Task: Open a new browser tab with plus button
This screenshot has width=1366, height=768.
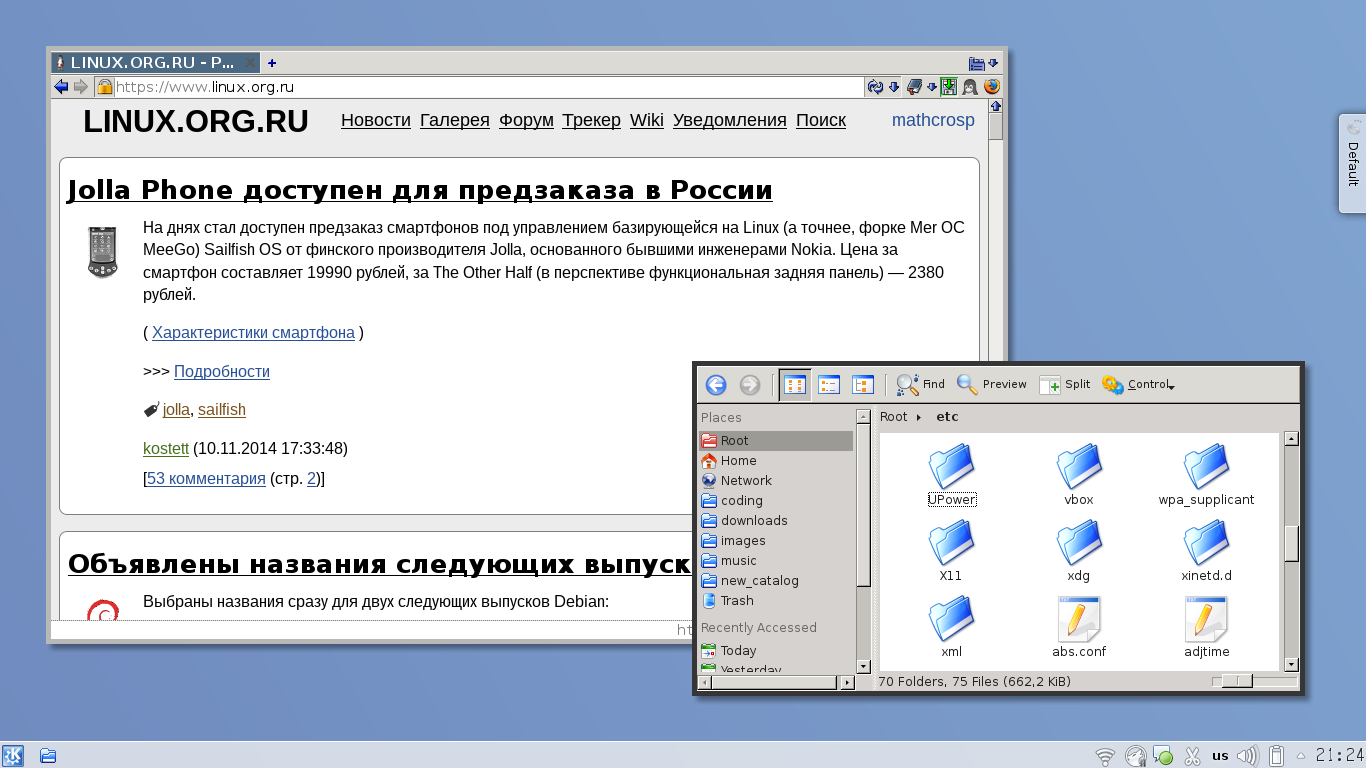Action: pyautogui.click(x=272, y=63)
